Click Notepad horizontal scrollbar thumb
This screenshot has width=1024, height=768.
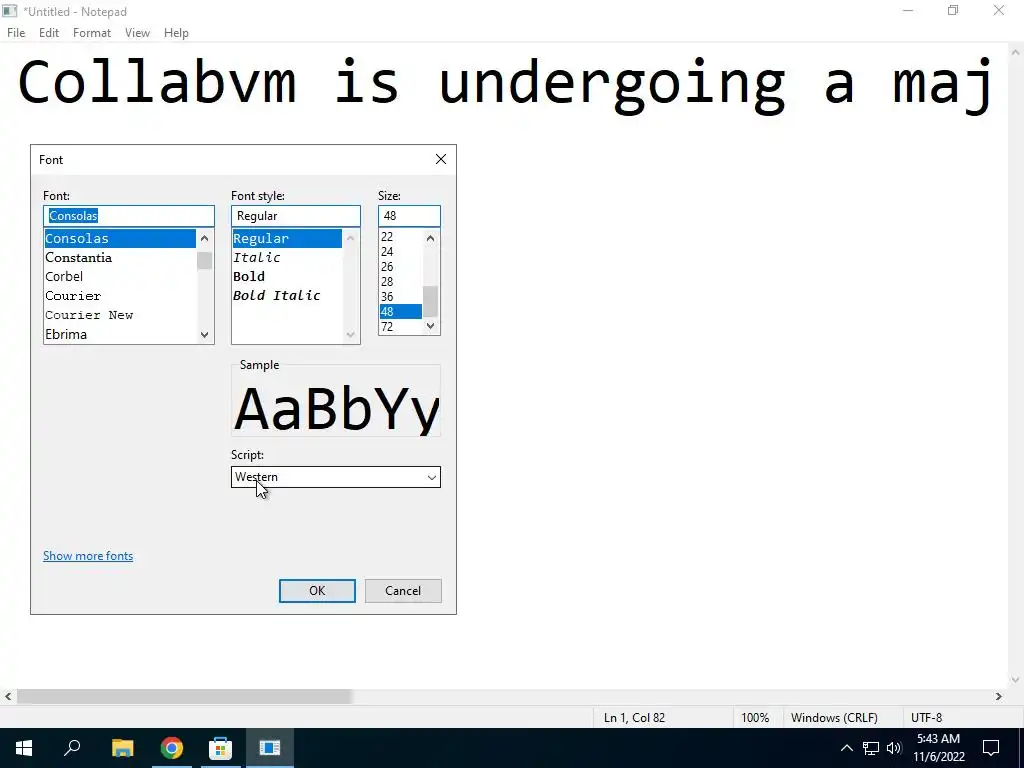pos(184,697)
